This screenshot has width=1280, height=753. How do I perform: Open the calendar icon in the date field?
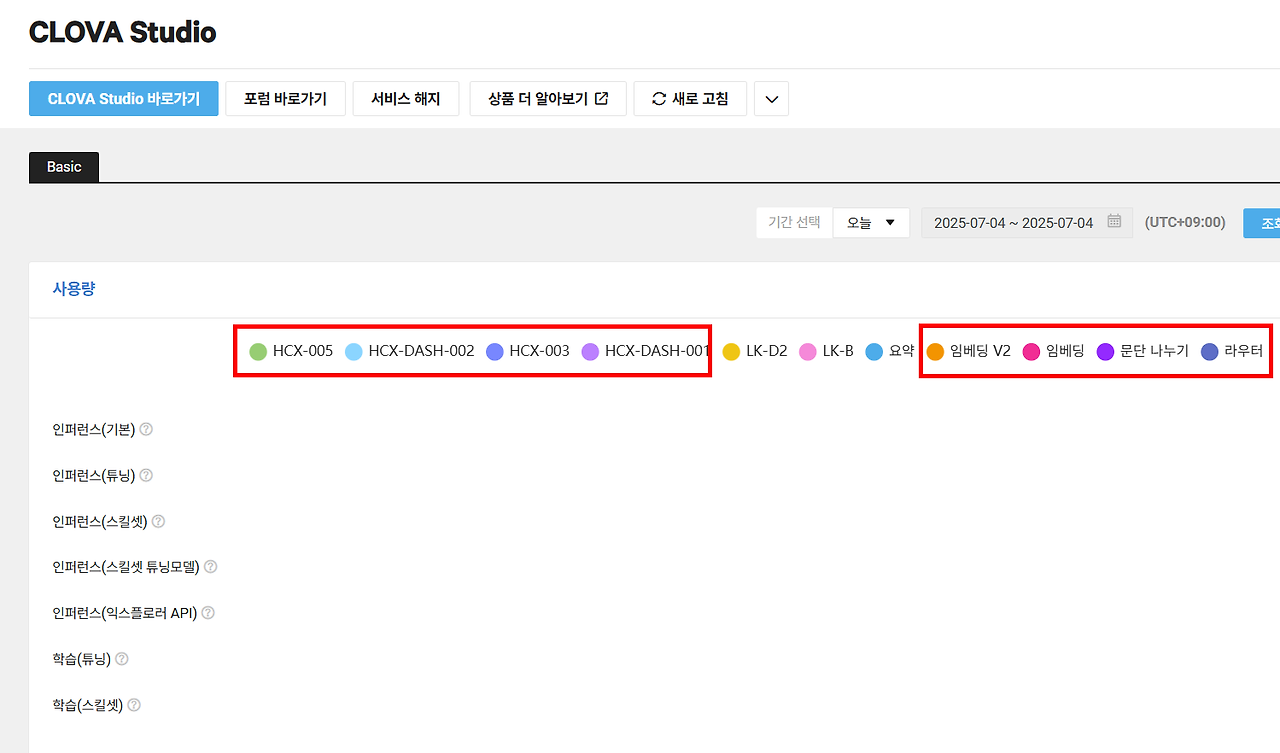[1114, 222]
